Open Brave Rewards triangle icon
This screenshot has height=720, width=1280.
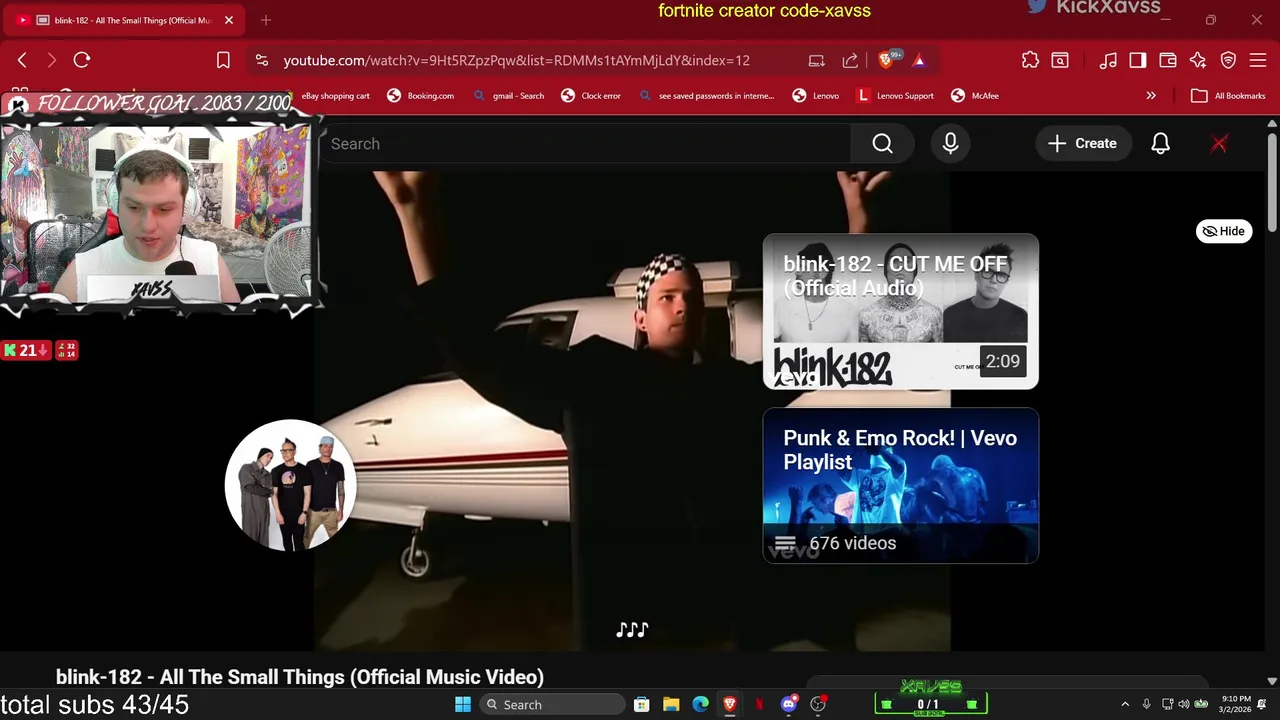click(919, 60)
